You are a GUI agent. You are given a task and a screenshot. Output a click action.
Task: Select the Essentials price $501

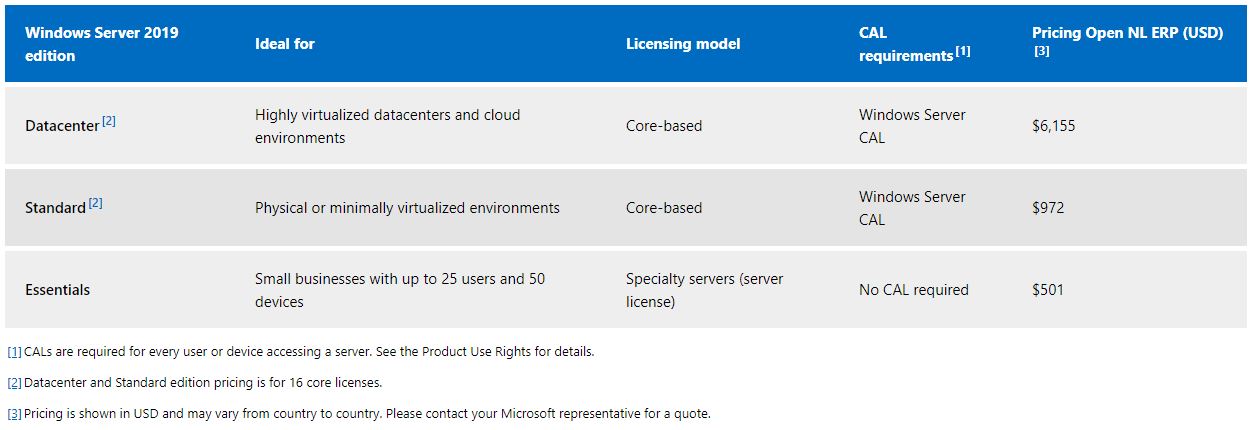coord(1048,290)
